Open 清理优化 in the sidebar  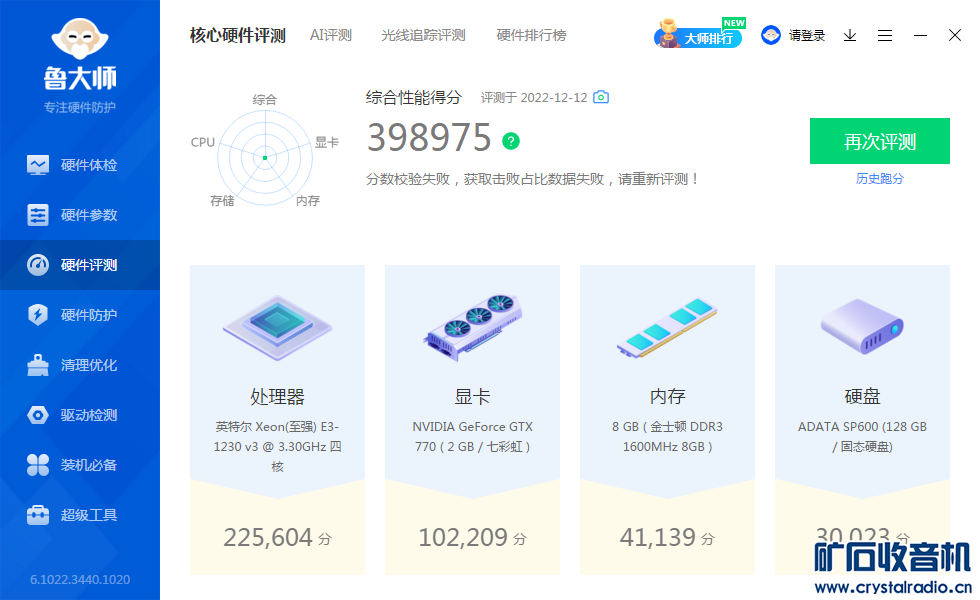80,365
